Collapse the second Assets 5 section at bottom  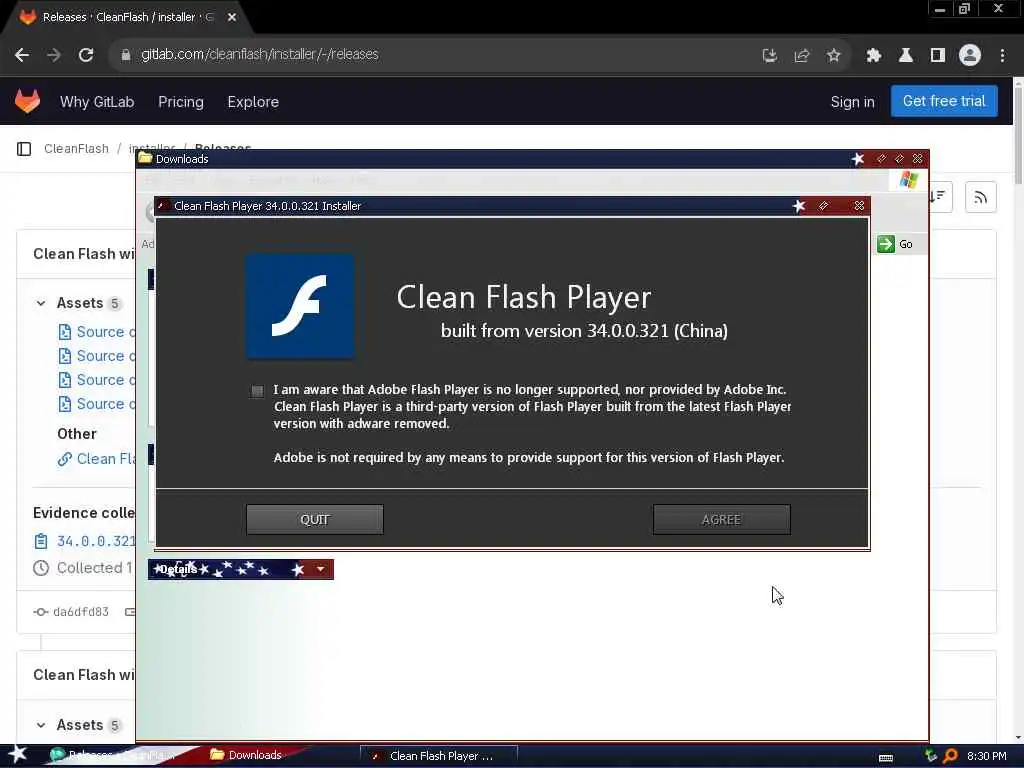[40, 725]
